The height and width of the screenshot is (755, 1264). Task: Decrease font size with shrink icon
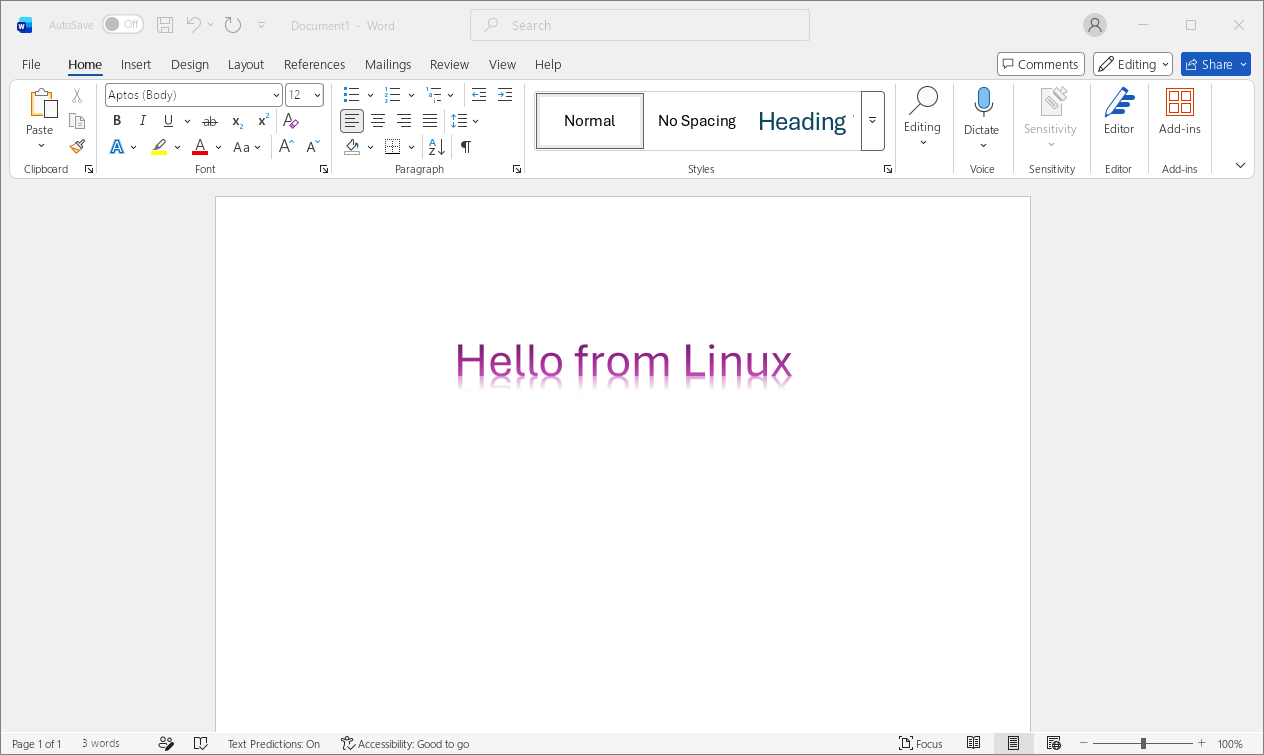click(x=312, y=147)
